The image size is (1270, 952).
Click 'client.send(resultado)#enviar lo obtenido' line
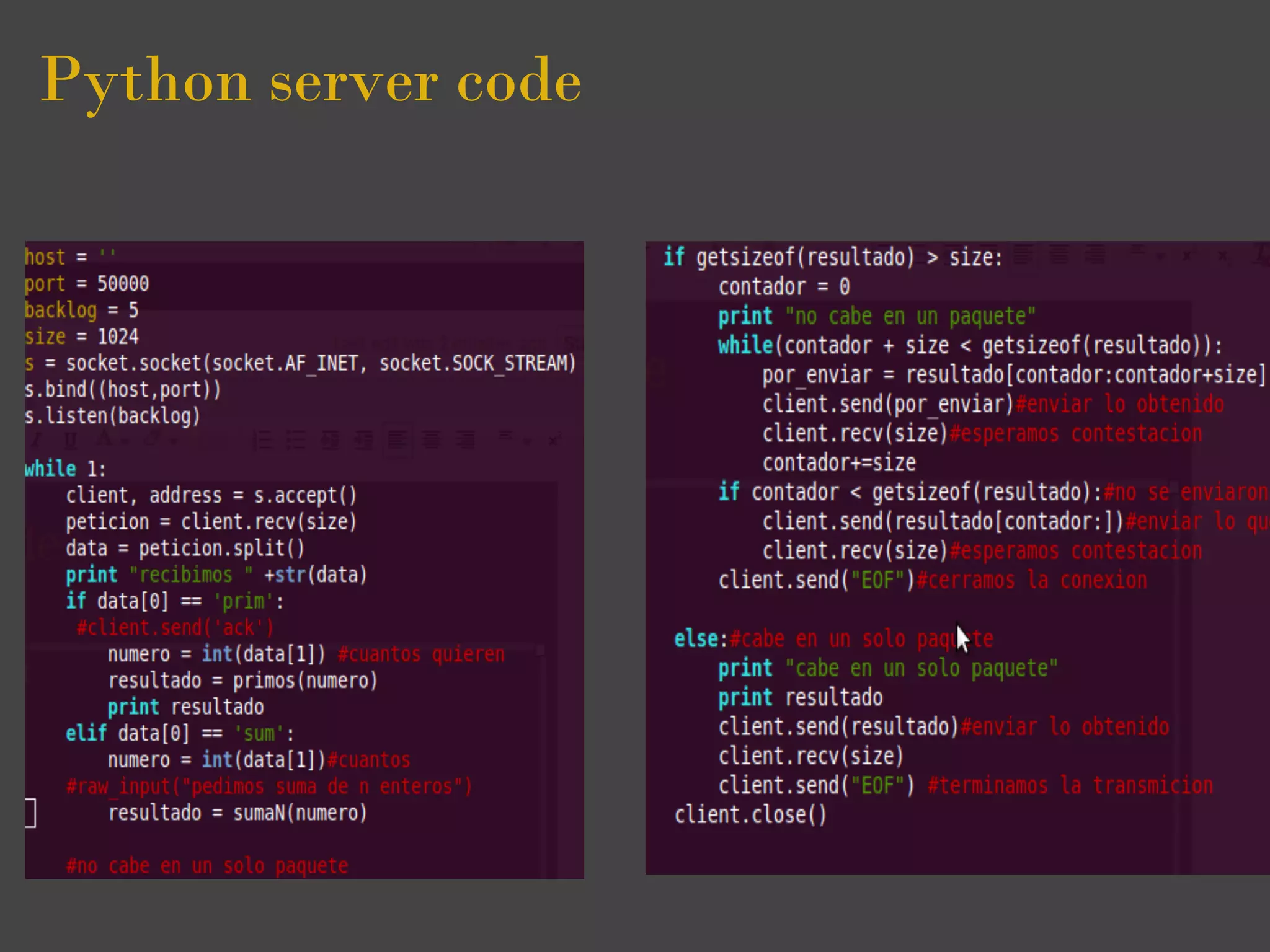(x=944, y=726)
